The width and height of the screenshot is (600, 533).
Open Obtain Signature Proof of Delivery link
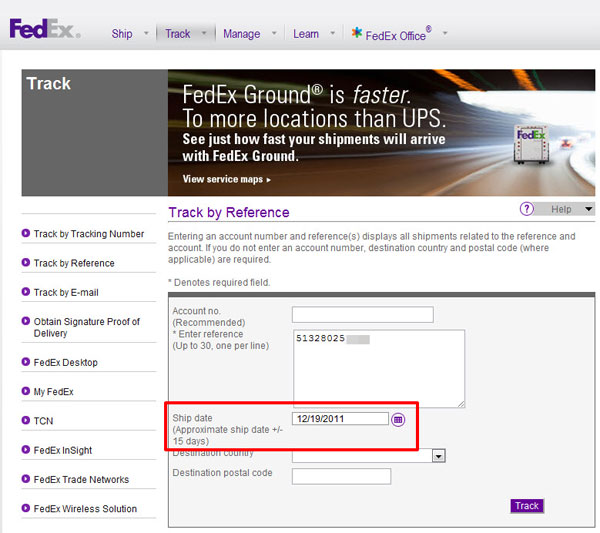[x=86, y=327]
